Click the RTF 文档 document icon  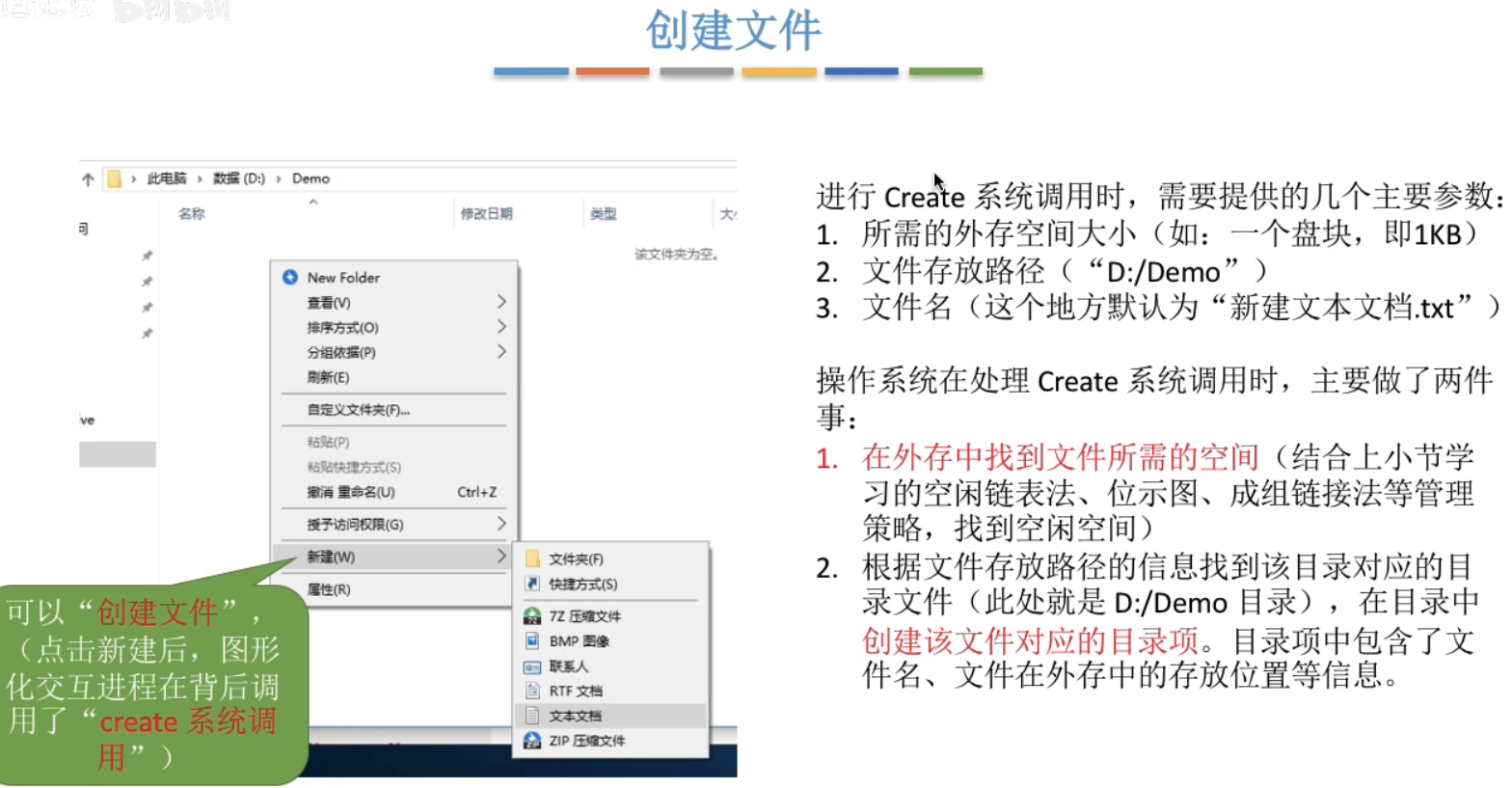pyautogui.click(x=532, y=691)
